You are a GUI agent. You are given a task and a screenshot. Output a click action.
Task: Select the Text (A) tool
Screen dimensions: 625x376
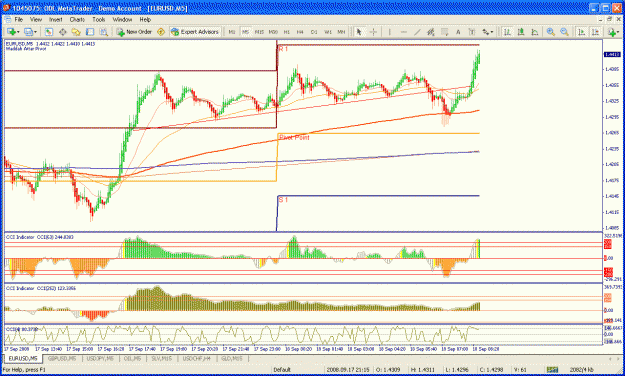458,32
